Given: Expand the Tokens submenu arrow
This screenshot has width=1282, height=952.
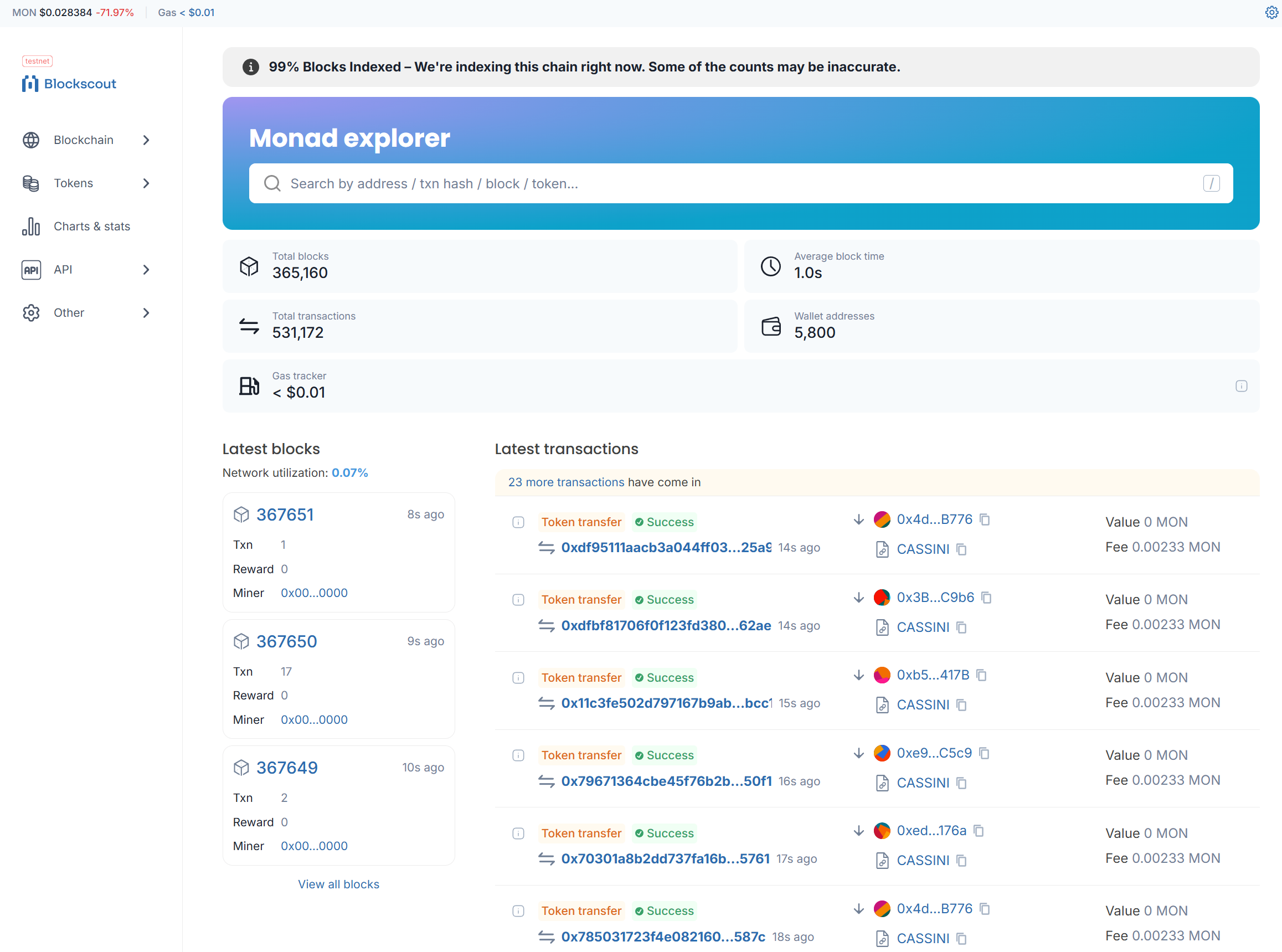Looking at the screenshot, I should click(146, 183).
